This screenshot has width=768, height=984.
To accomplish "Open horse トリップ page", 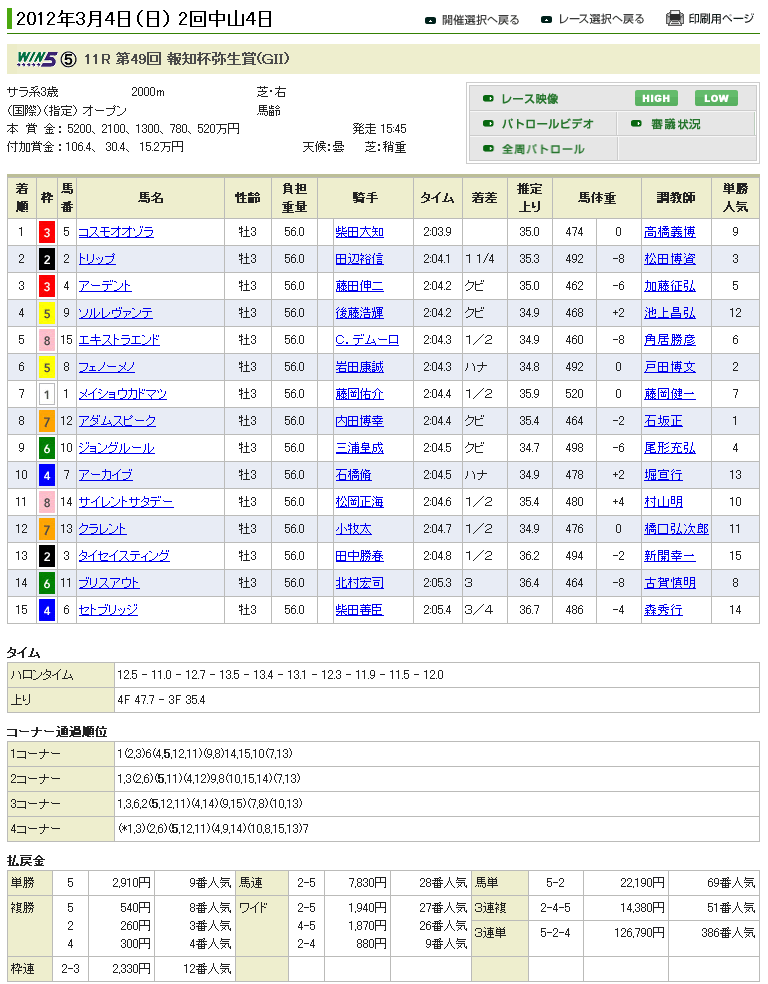I will (x=97, y=259).
